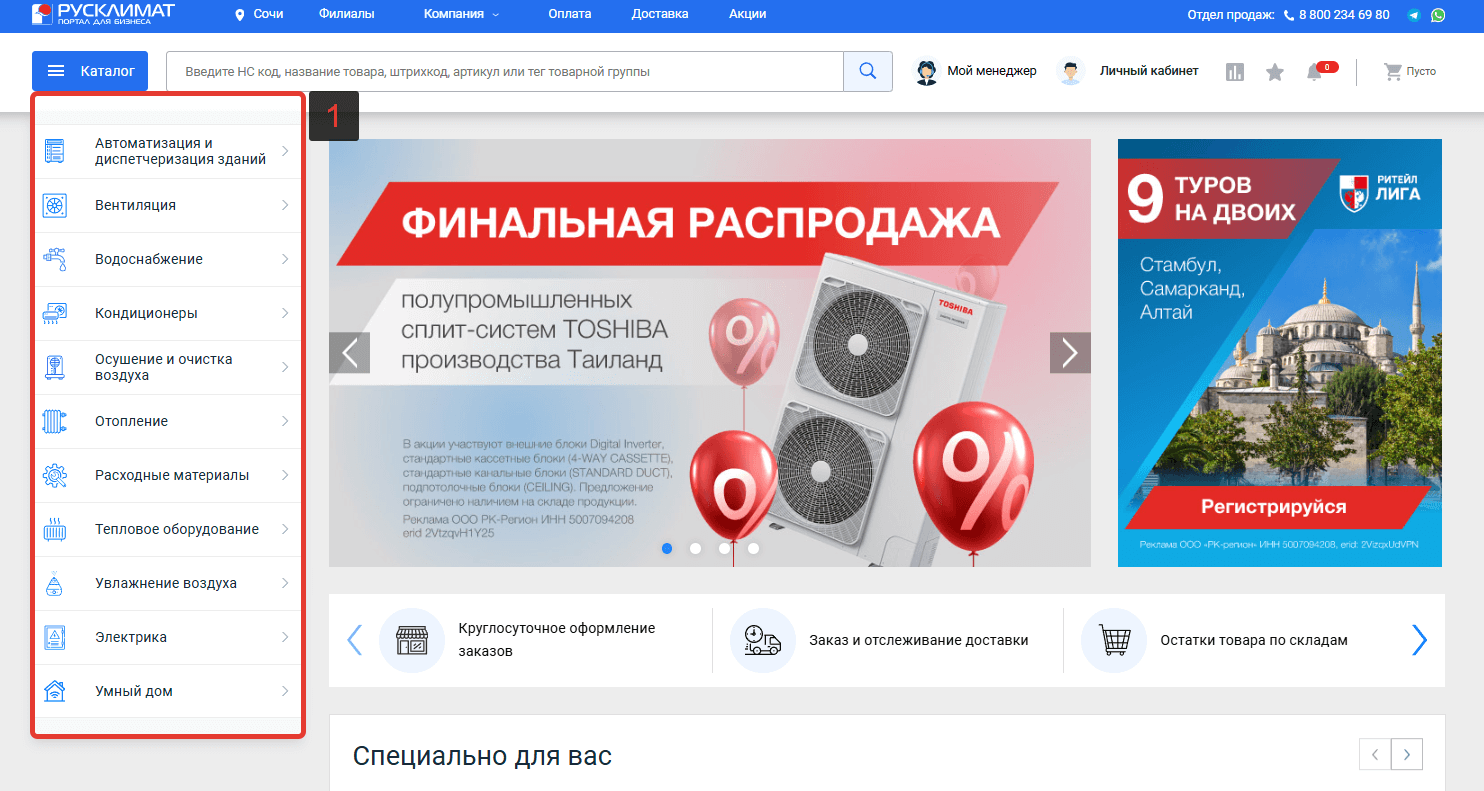Open the Мой менеджер avatar icon

927,72
